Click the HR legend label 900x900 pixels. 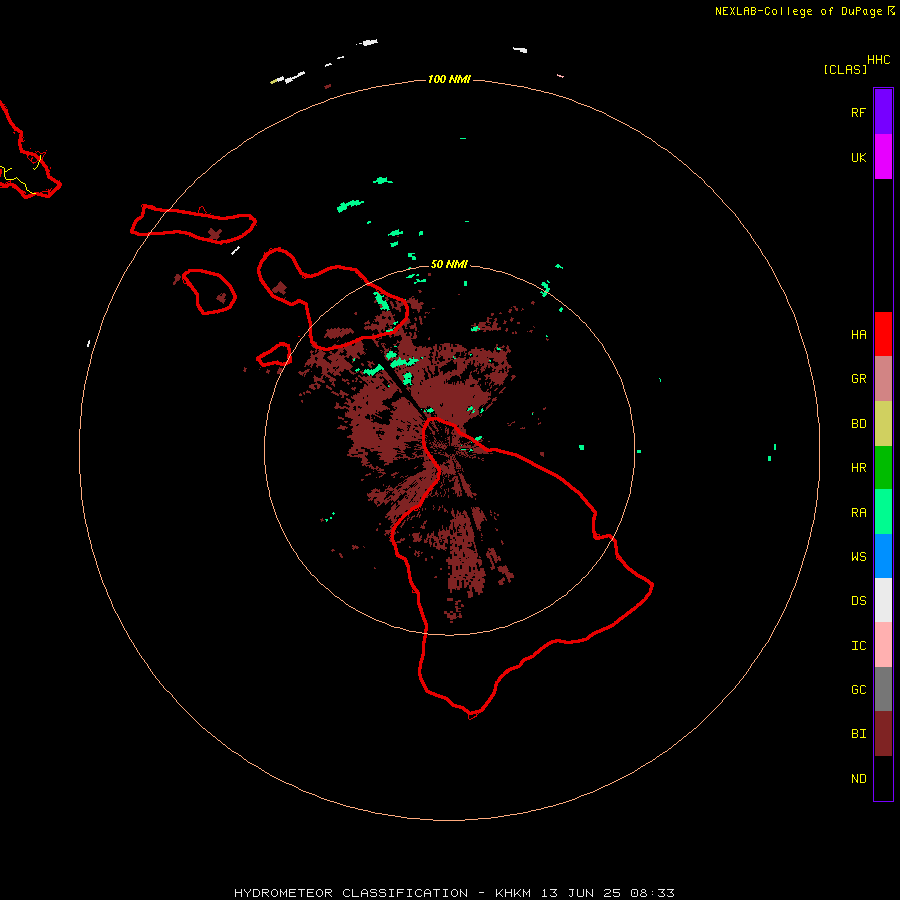tap(858, 468)
